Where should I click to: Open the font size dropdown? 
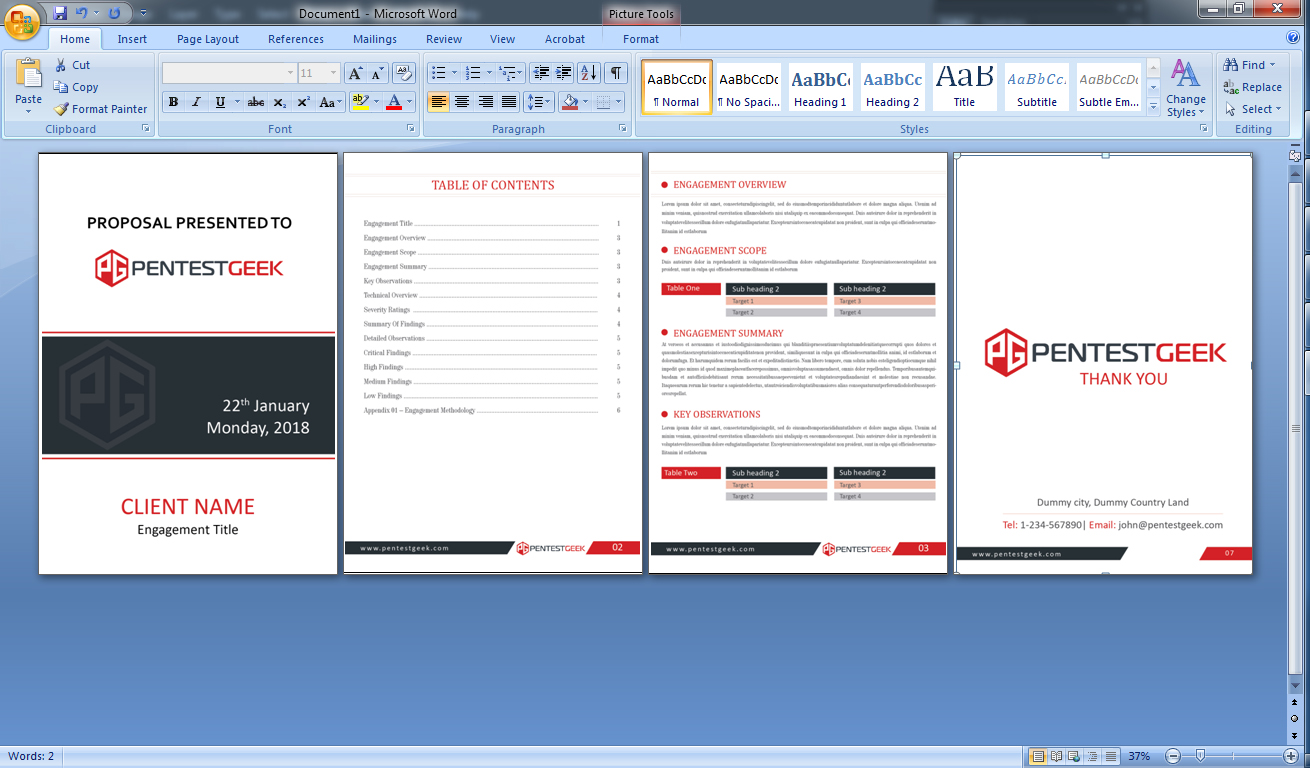point(334,73)
